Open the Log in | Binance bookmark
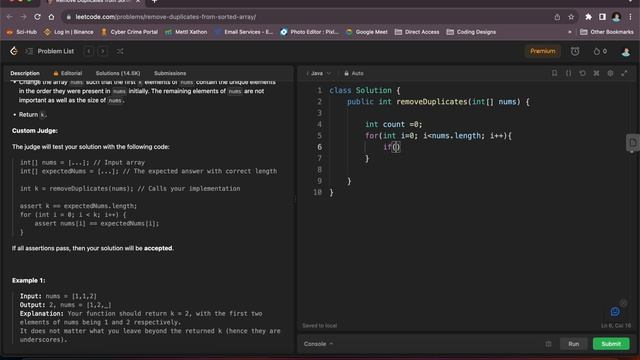Viewport: 640px width, 360px height. [x=69, y=32]
